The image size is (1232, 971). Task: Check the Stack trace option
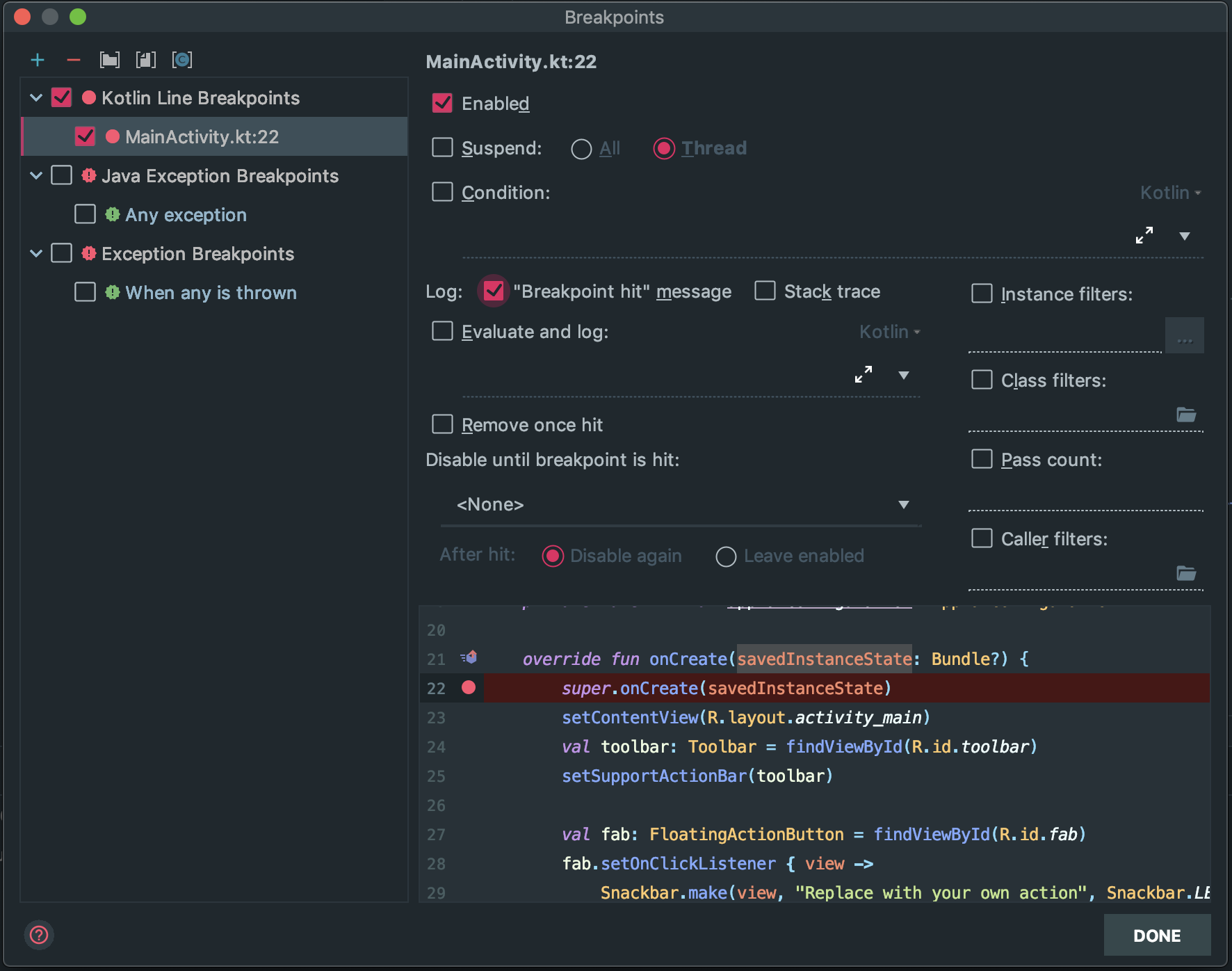coord(764,291)
